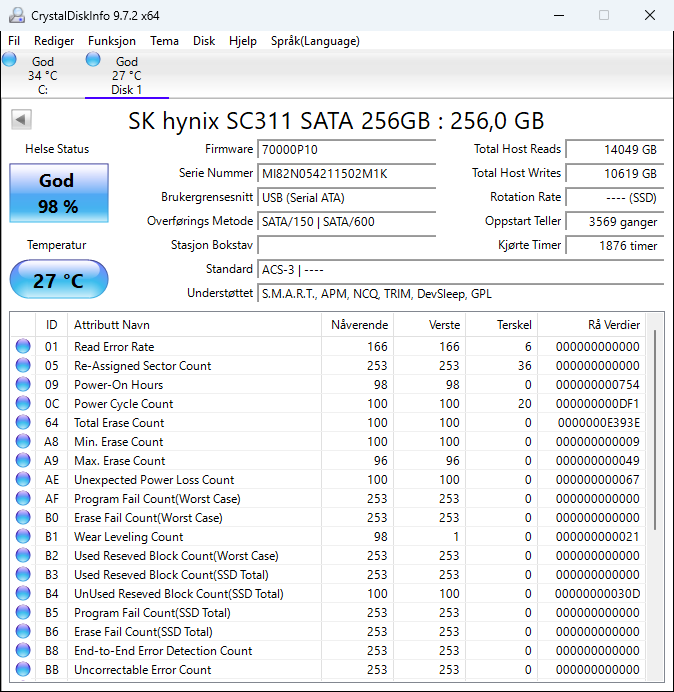This screenshot has width=674, height=692.
Task: Click the empty Stasjon Bokstav field
Action: (346, 245)
